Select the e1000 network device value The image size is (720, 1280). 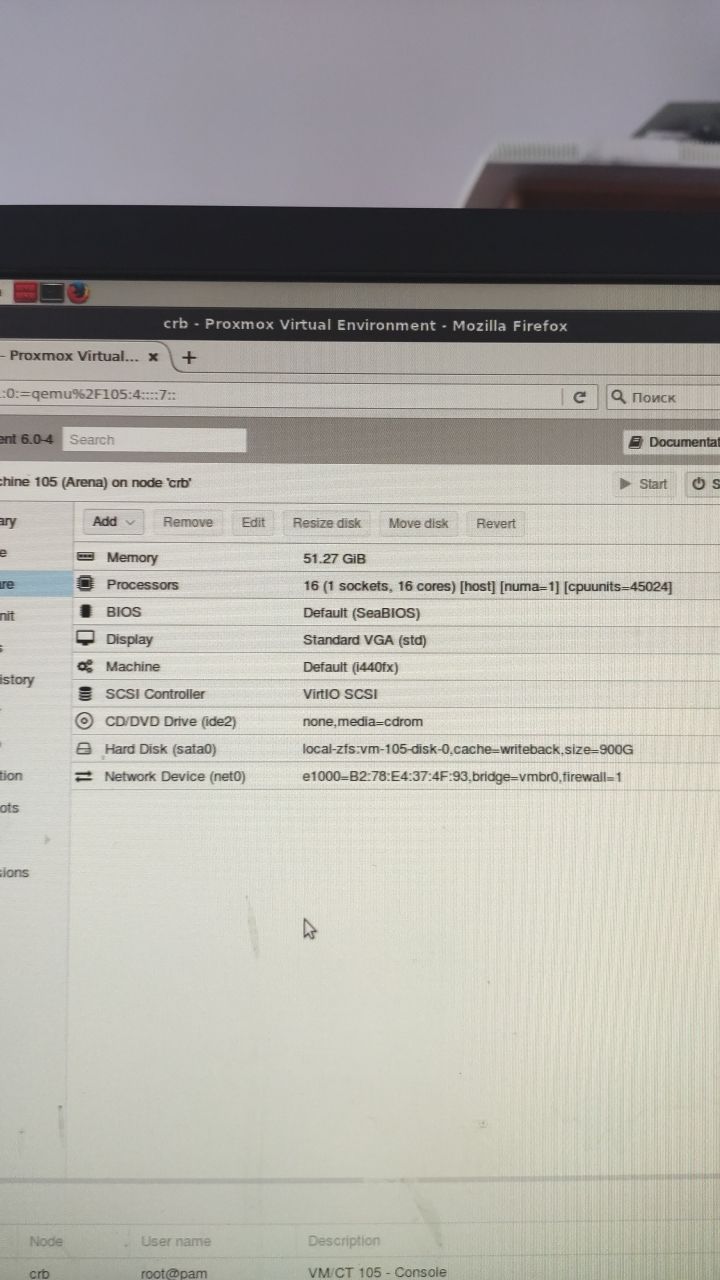462,776
